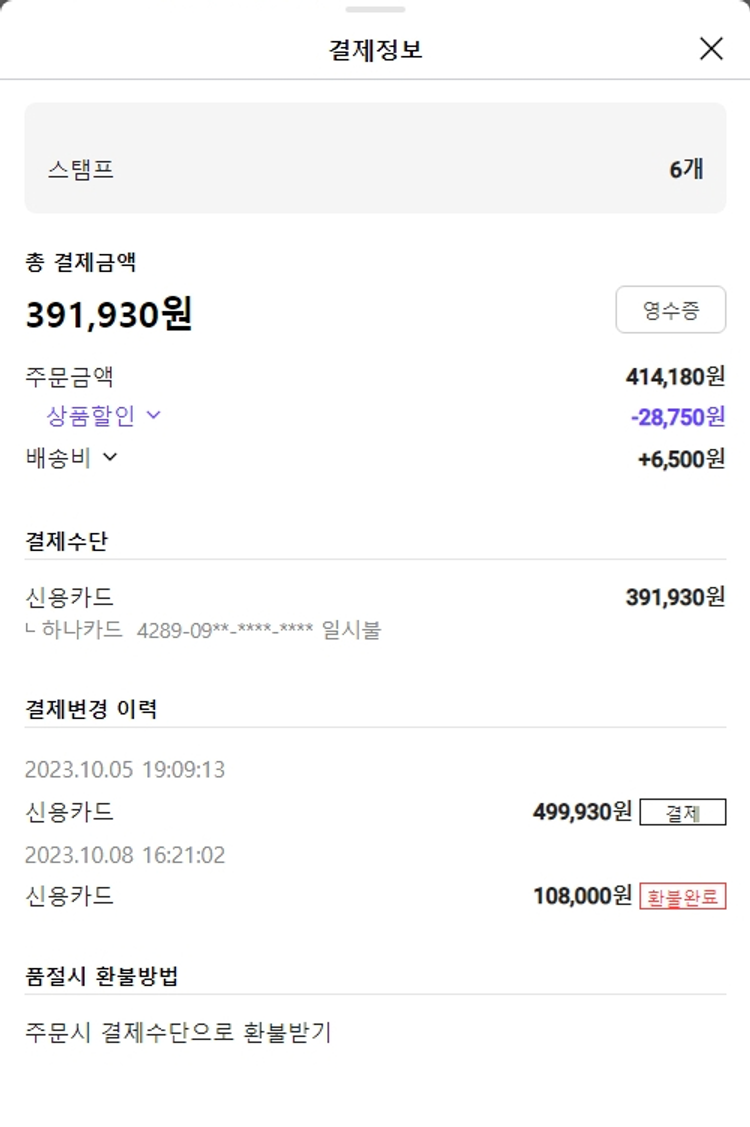Click the +6,500원 shipping fee amount
This screenshot has width=750, height=1127.
(x=681, y=458)
